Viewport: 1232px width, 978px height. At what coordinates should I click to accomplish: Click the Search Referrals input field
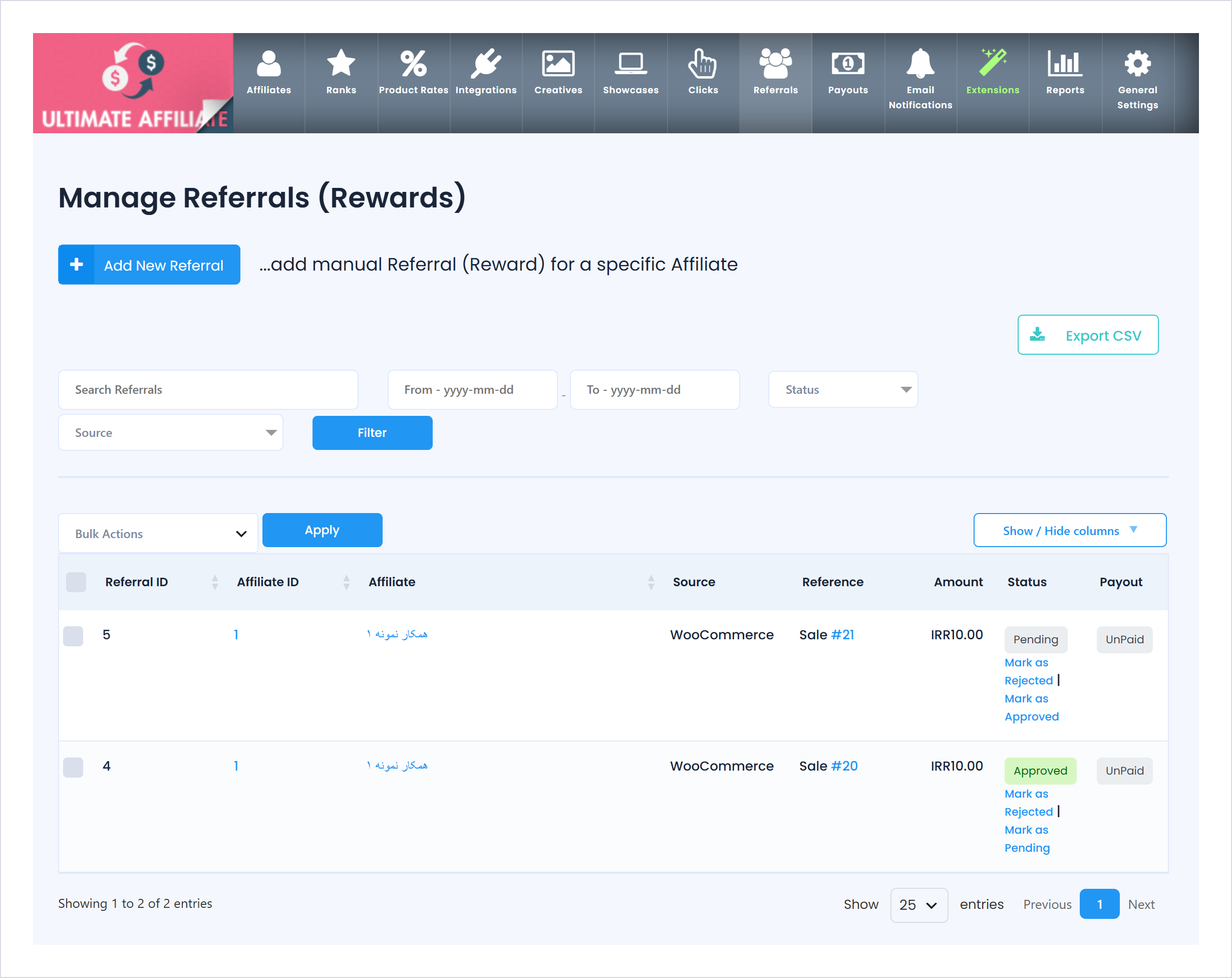point(208,389)
